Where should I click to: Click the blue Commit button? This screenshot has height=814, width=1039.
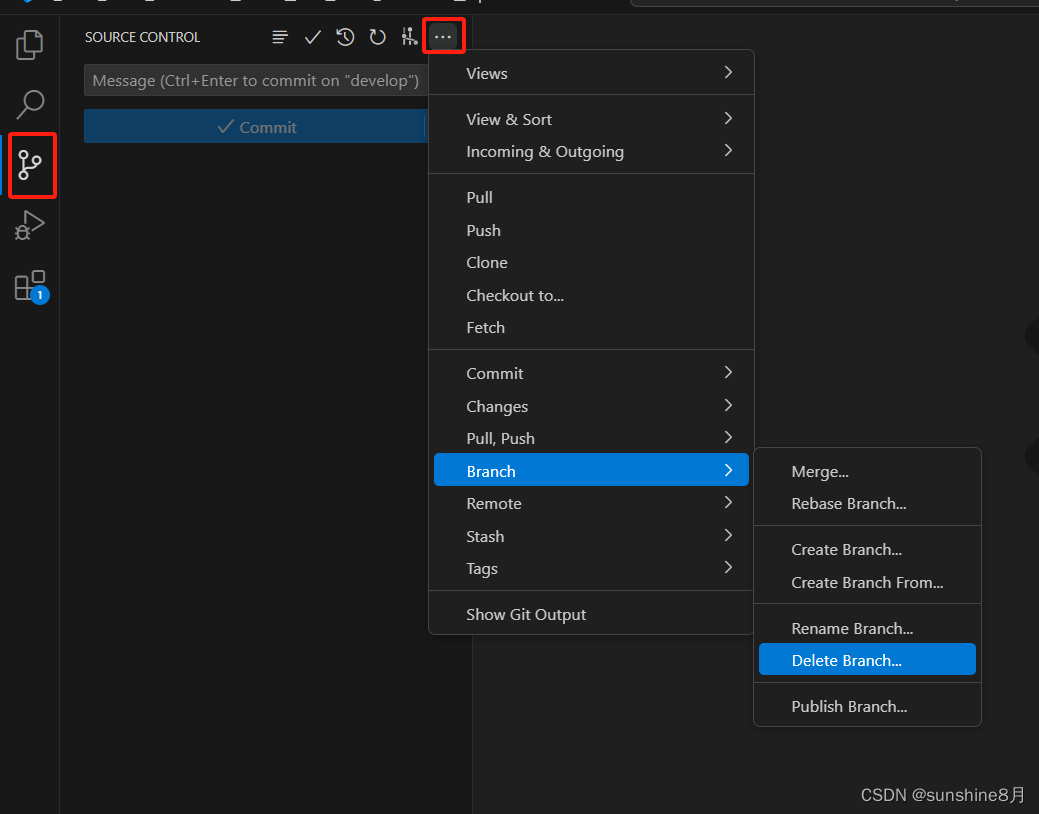pyautogui.click(x=256, y=127)
